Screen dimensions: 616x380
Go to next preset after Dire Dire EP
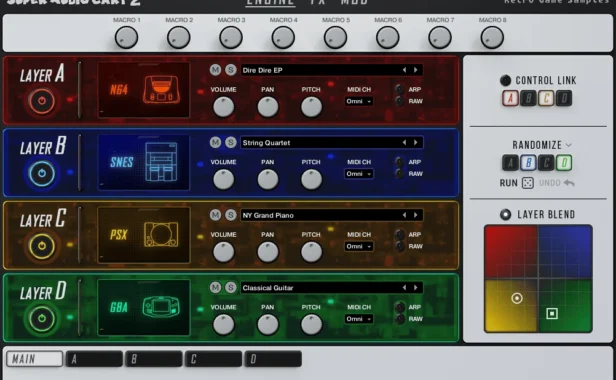416,70
